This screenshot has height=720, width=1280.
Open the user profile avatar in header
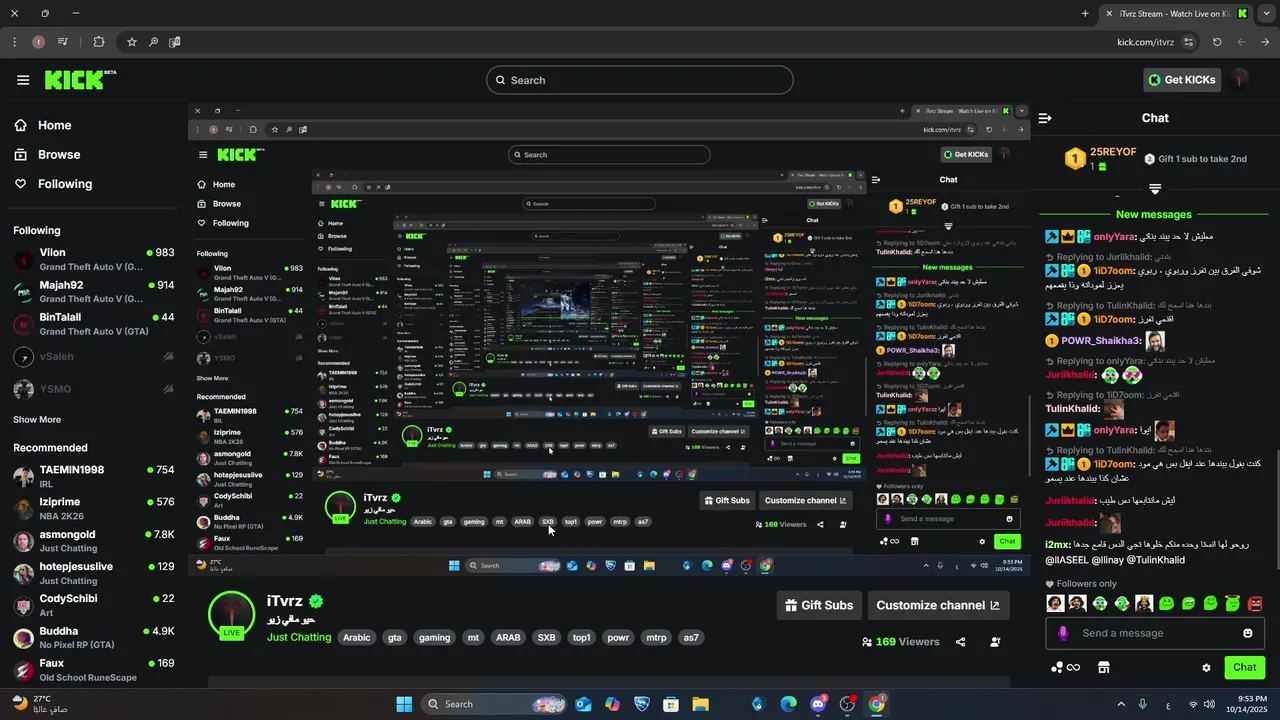click(x=1240, y=79)
